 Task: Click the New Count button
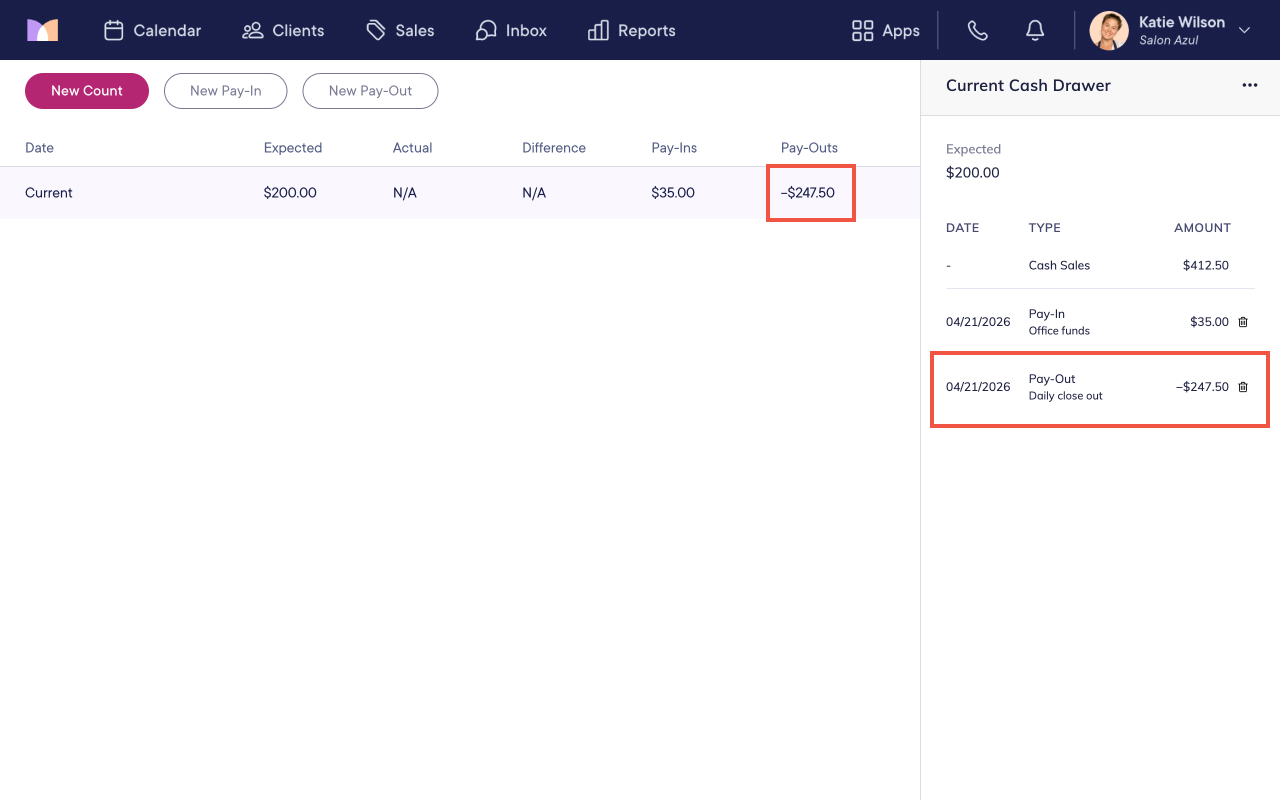(87, 91)
